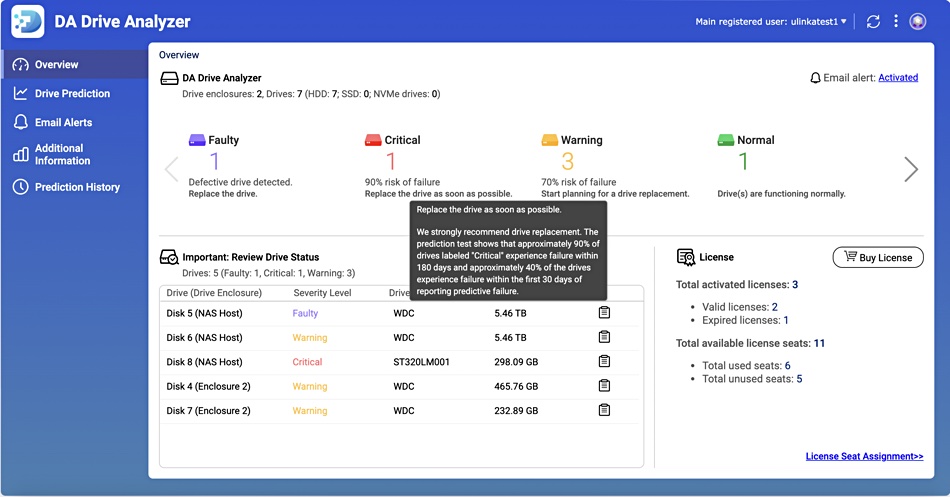Sort by Drive (Drive Enclosure) column header
Viewport: 950px width, 497px height.
(214, 293)
